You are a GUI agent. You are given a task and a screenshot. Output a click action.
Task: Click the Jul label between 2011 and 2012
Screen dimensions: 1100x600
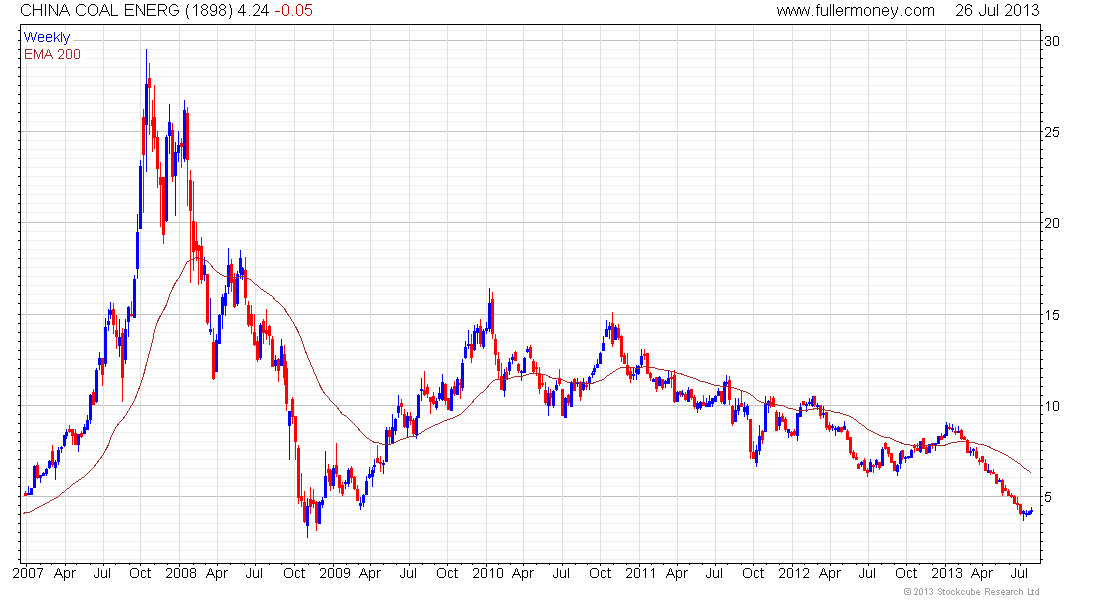tap(714, 573)
